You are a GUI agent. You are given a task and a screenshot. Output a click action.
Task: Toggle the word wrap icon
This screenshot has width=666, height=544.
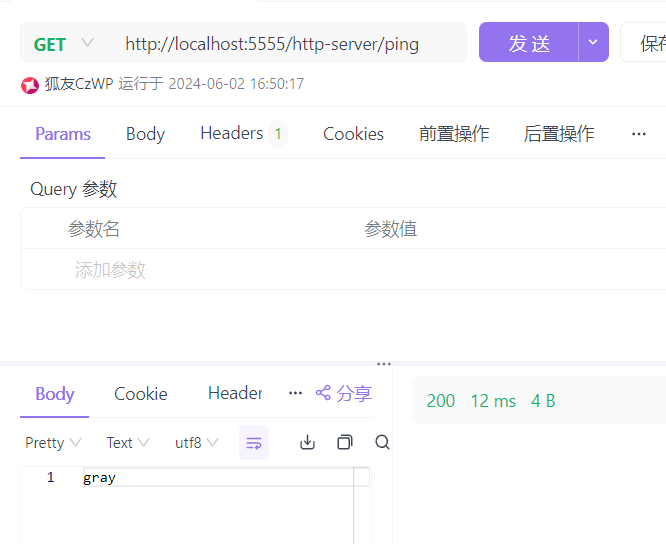[x=254, y=443]
